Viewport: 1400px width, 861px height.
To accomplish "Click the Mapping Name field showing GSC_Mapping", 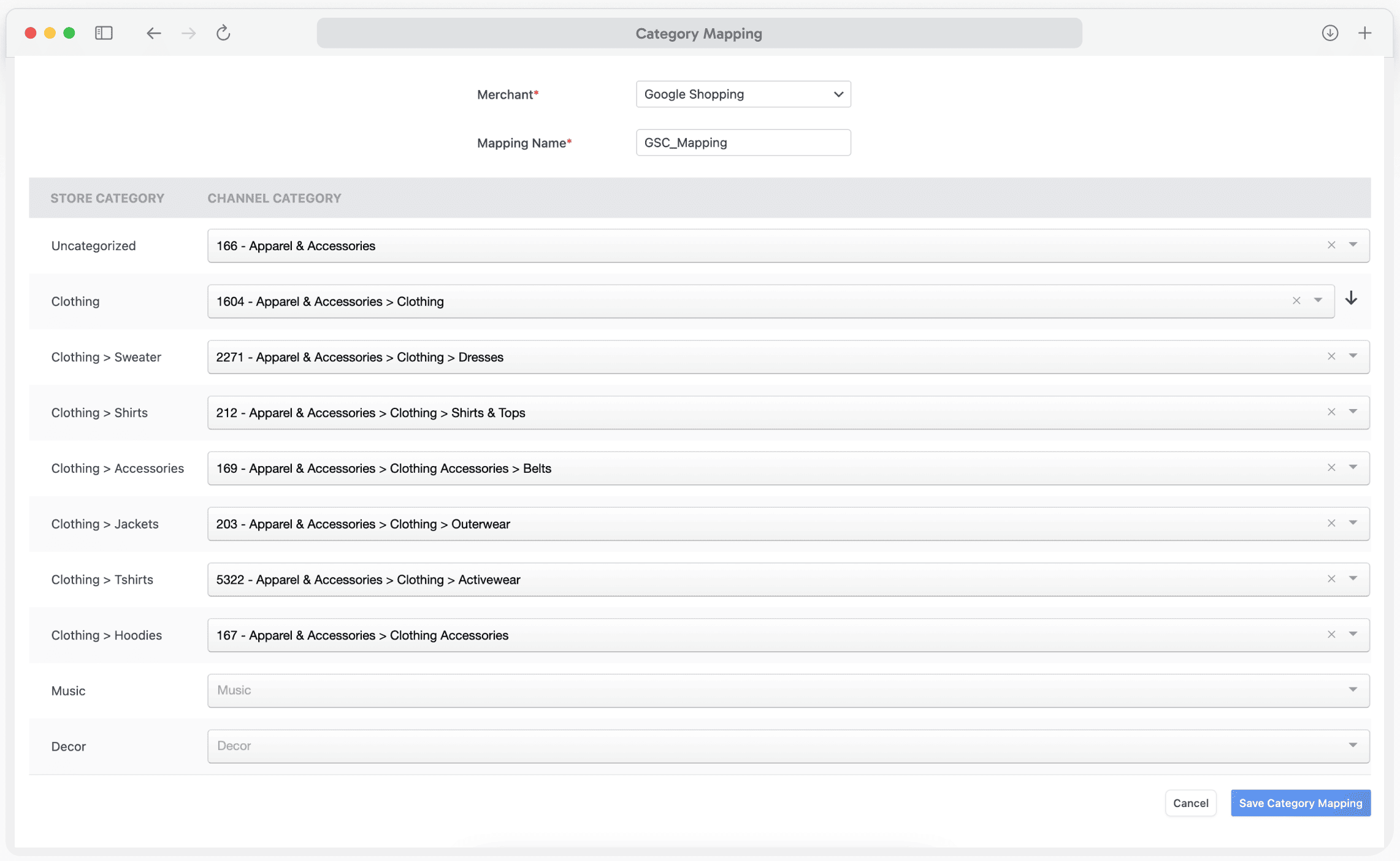I will pyautogui.click(x=743, y=142).
